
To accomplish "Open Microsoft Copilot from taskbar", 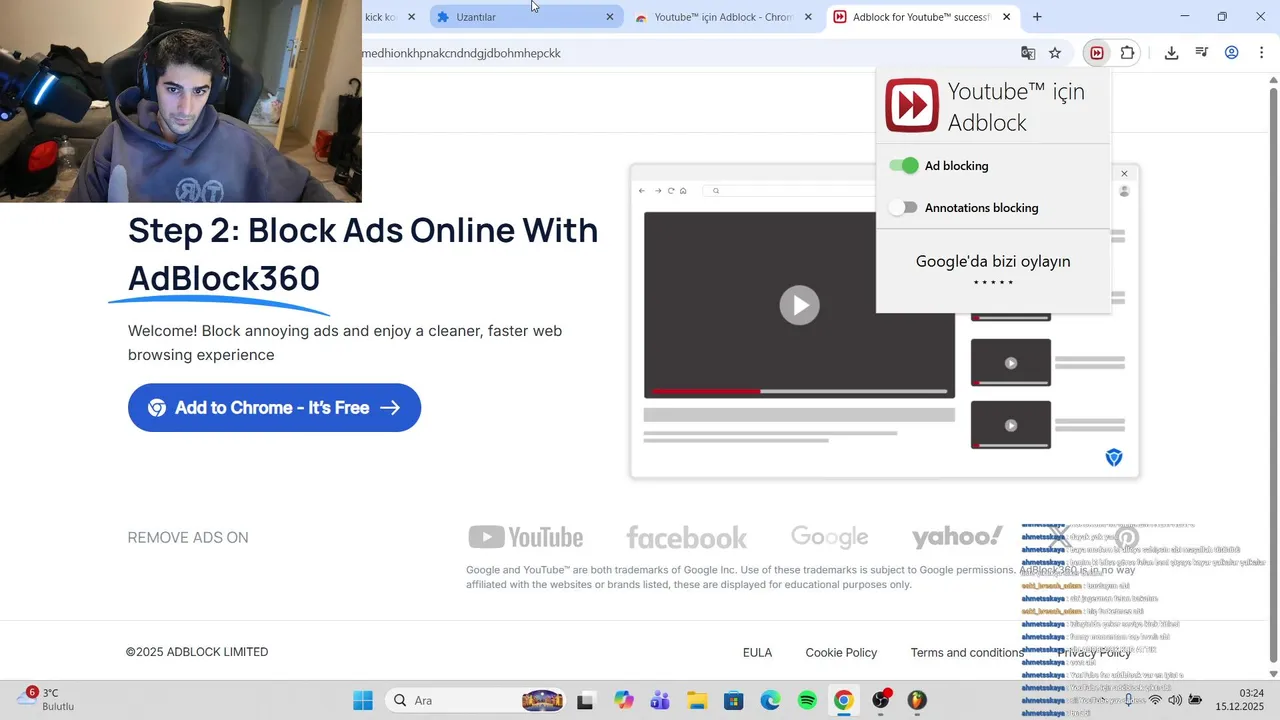I will pos(624,700).
